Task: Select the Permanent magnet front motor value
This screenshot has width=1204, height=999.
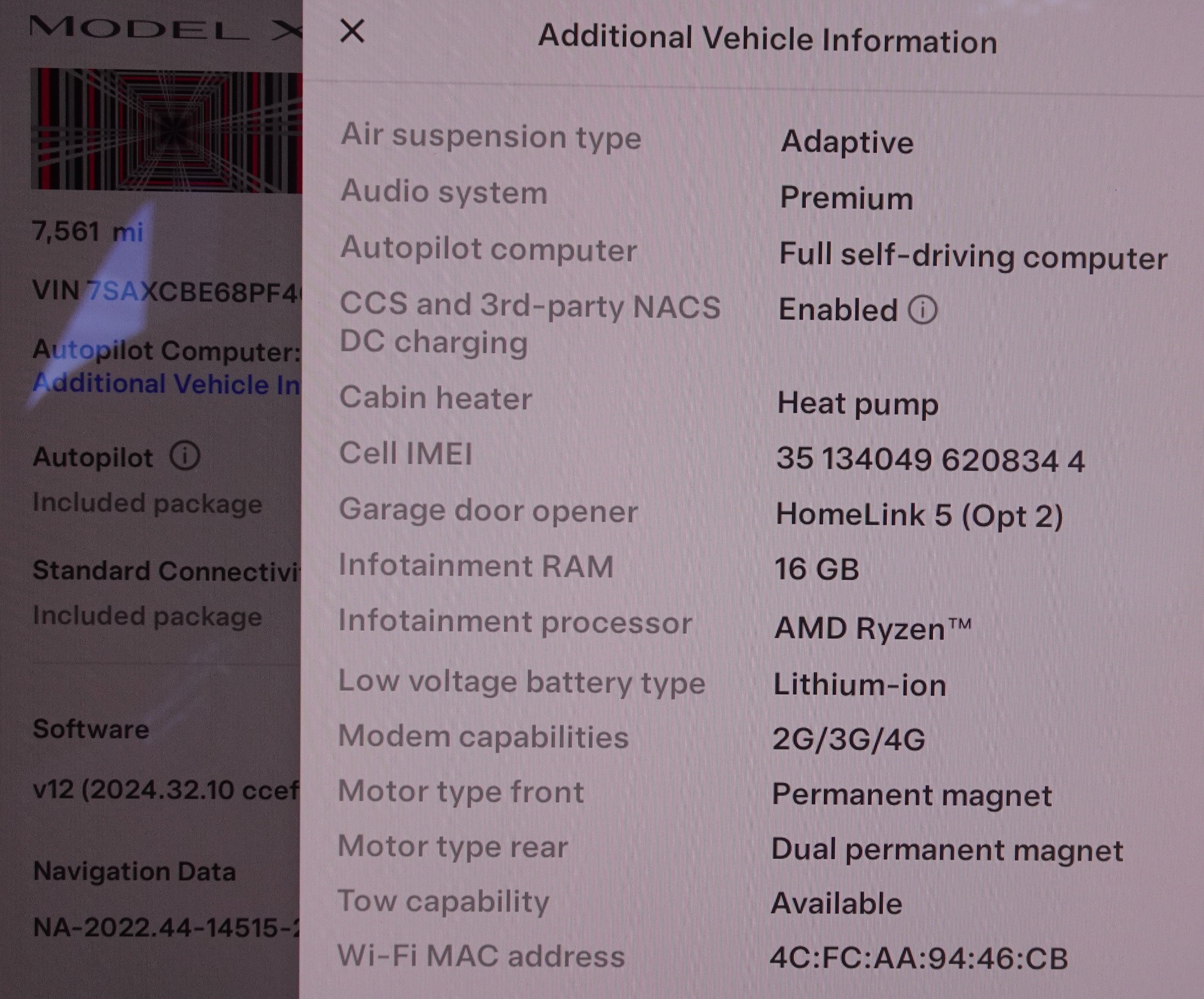Action: (x=912, y=795)
